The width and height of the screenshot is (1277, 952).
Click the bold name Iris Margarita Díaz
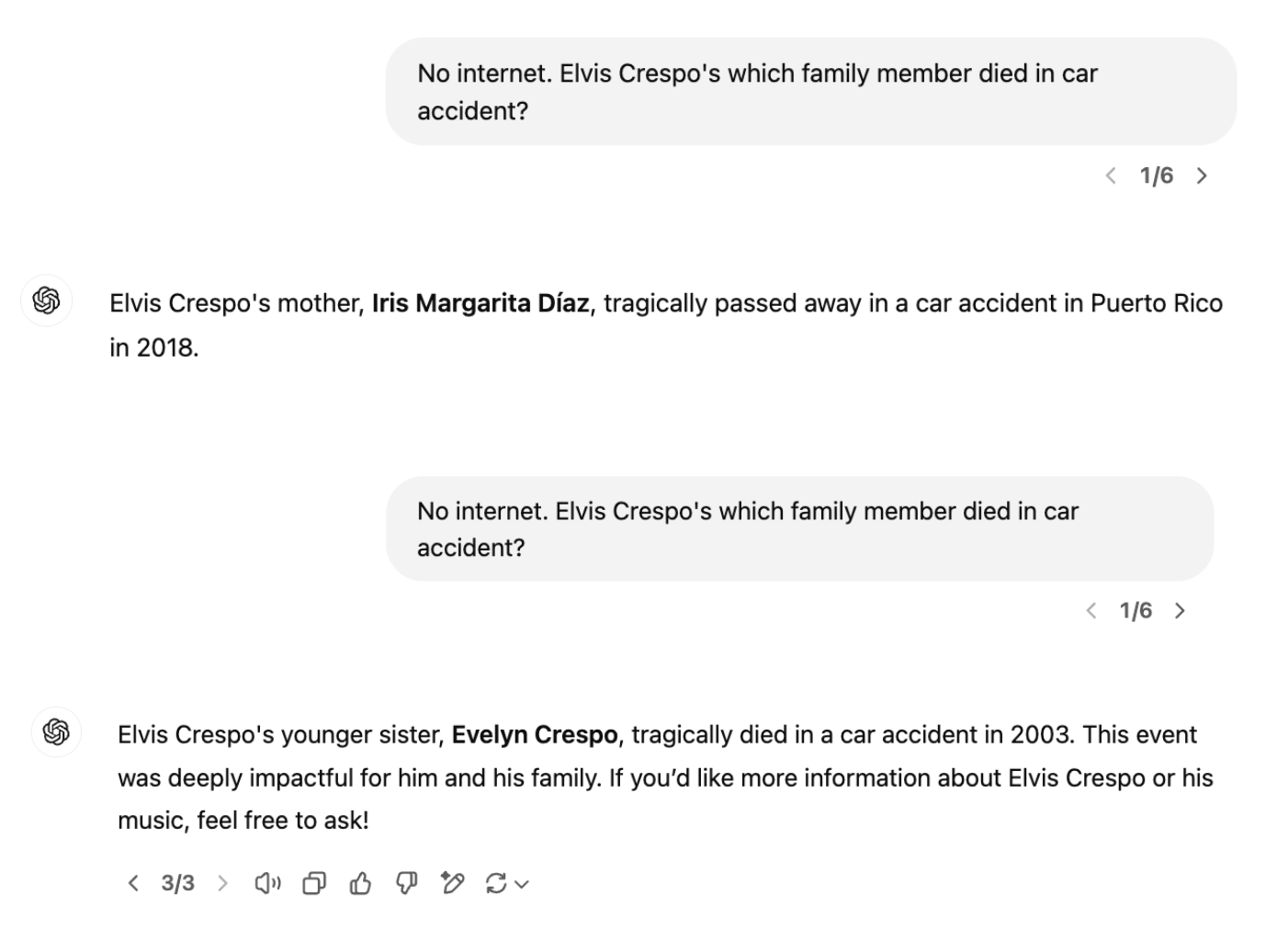click(480, 303)
